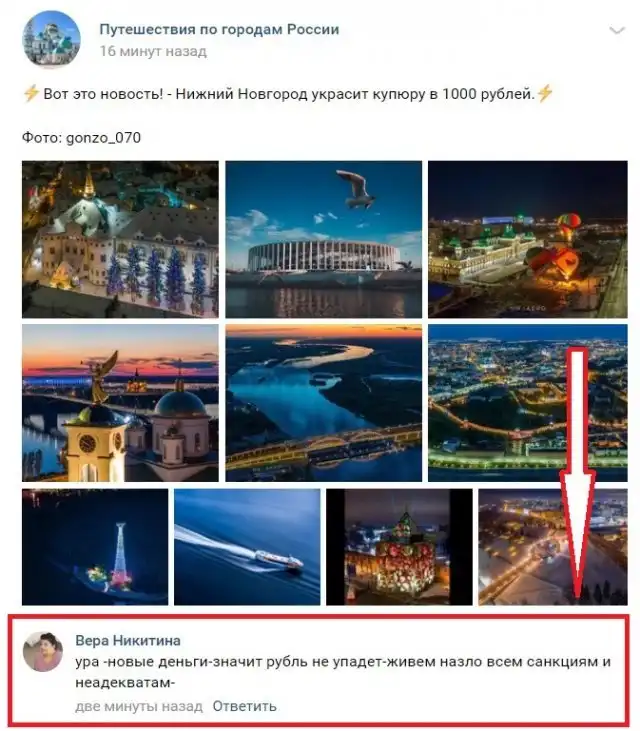The width and height of the screenshot is (640, 731).
Task: Open Вера Никитина's profile avatar
Action: [x=43, y=651]
